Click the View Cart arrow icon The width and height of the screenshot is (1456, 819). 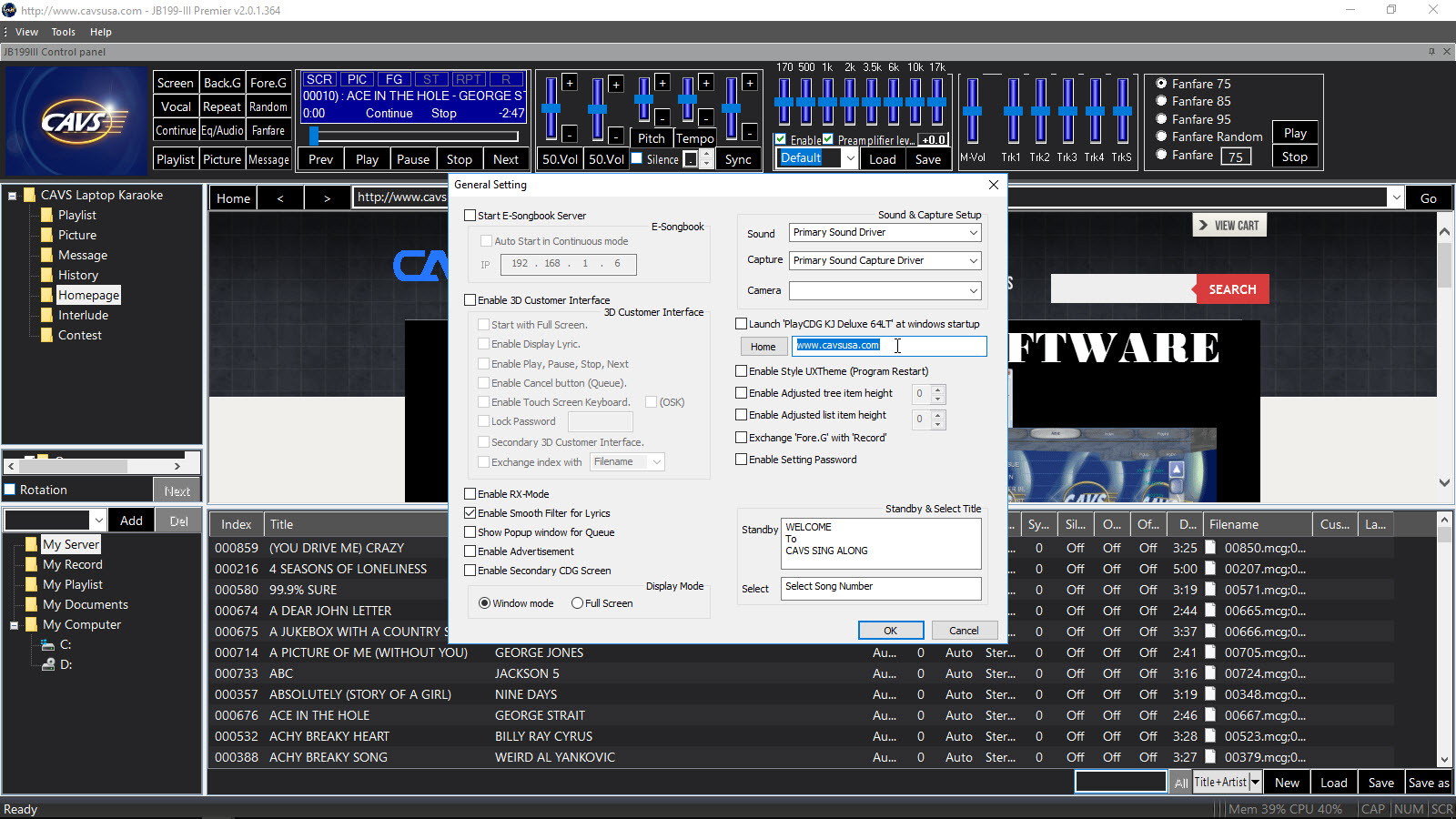(x=1204, y=225)
